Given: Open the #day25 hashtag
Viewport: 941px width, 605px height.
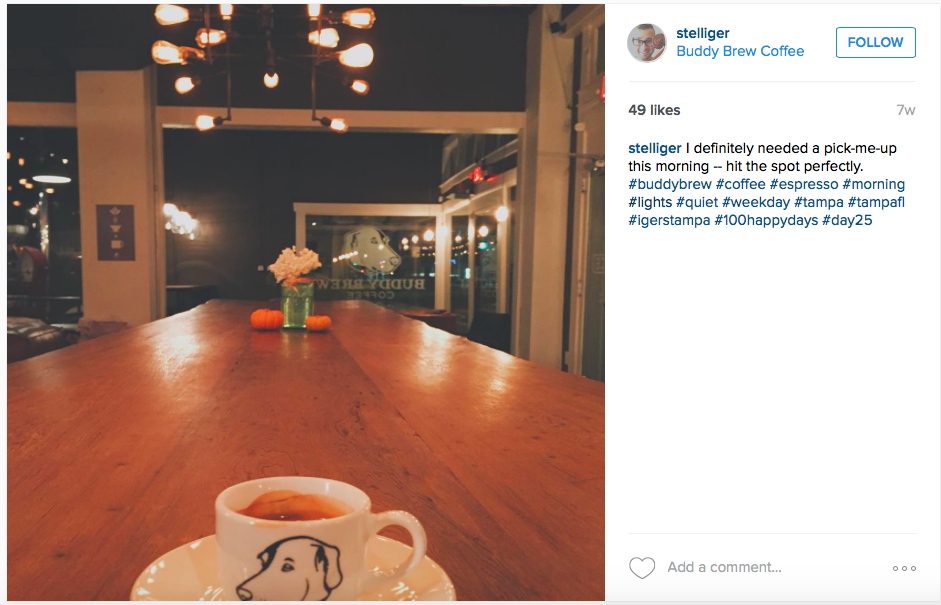Looking at the screenshot, I should point(847,220).
